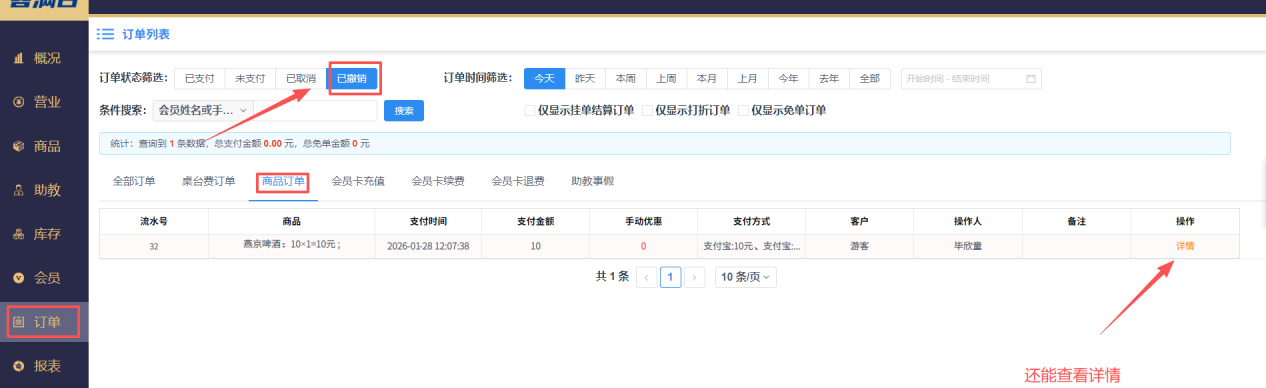Screen dimensions: 1266x388
Task: Filter orders by 已取消 status
Action: 301,78
